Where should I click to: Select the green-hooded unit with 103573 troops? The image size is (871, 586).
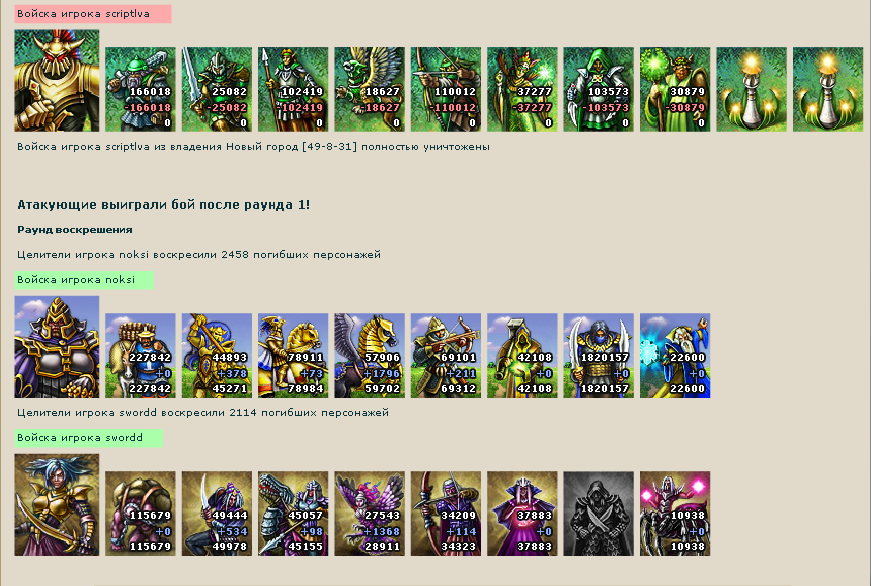point(598,89)
